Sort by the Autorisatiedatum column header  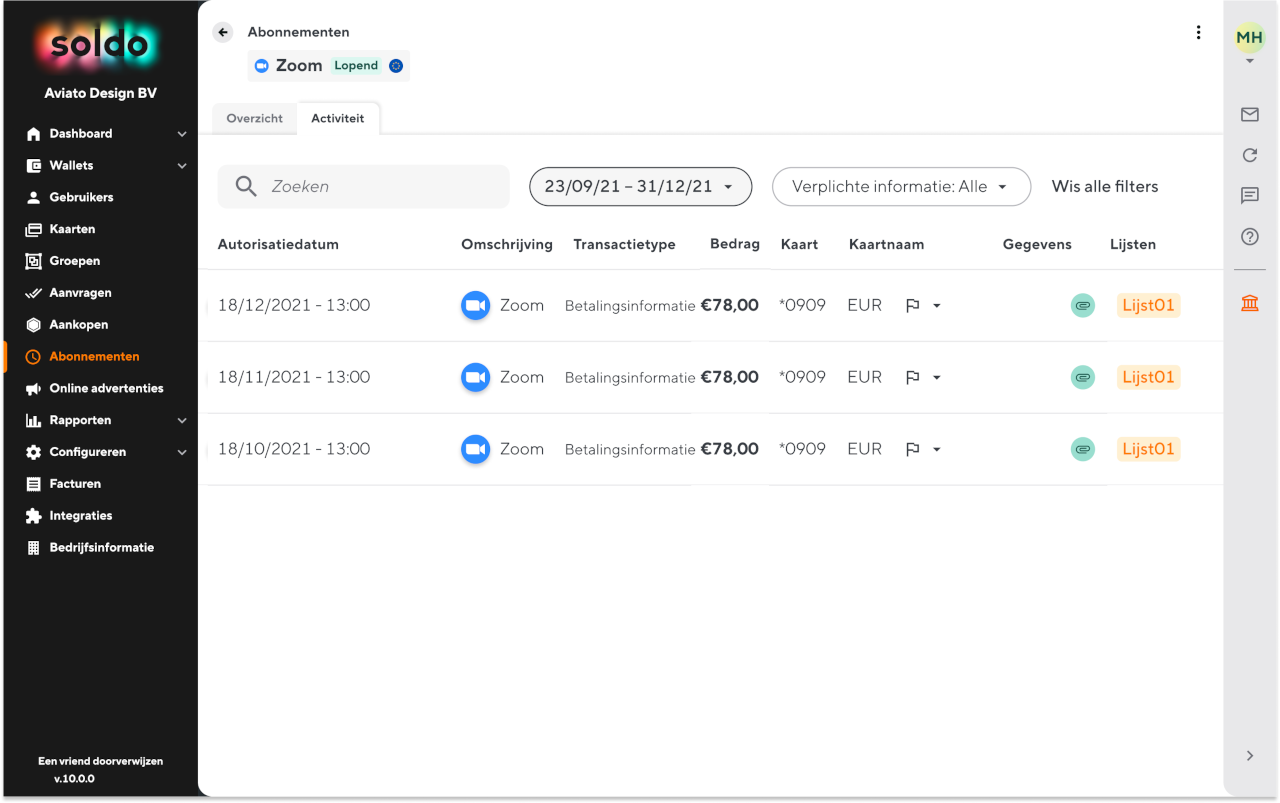tap(278, 244)
